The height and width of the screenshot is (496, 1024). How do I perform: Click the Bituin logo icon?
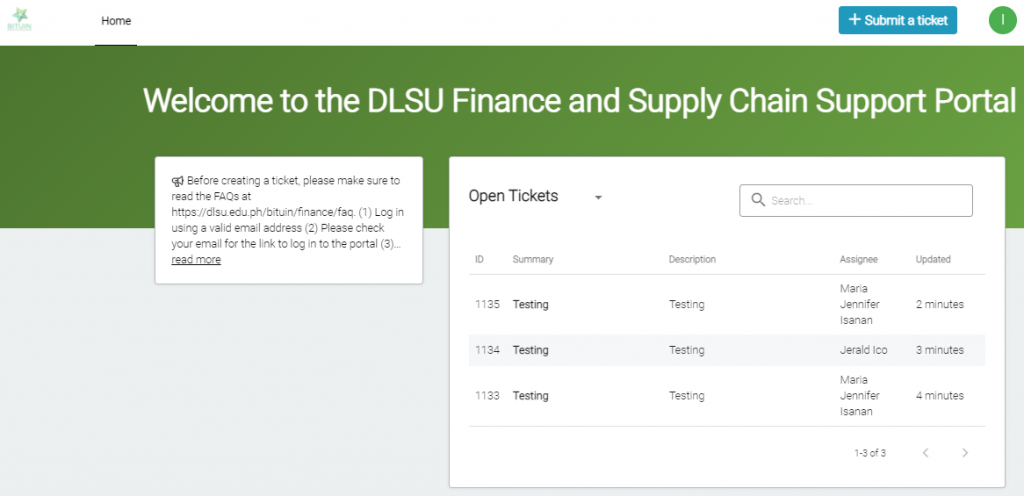tap(20, 21)
